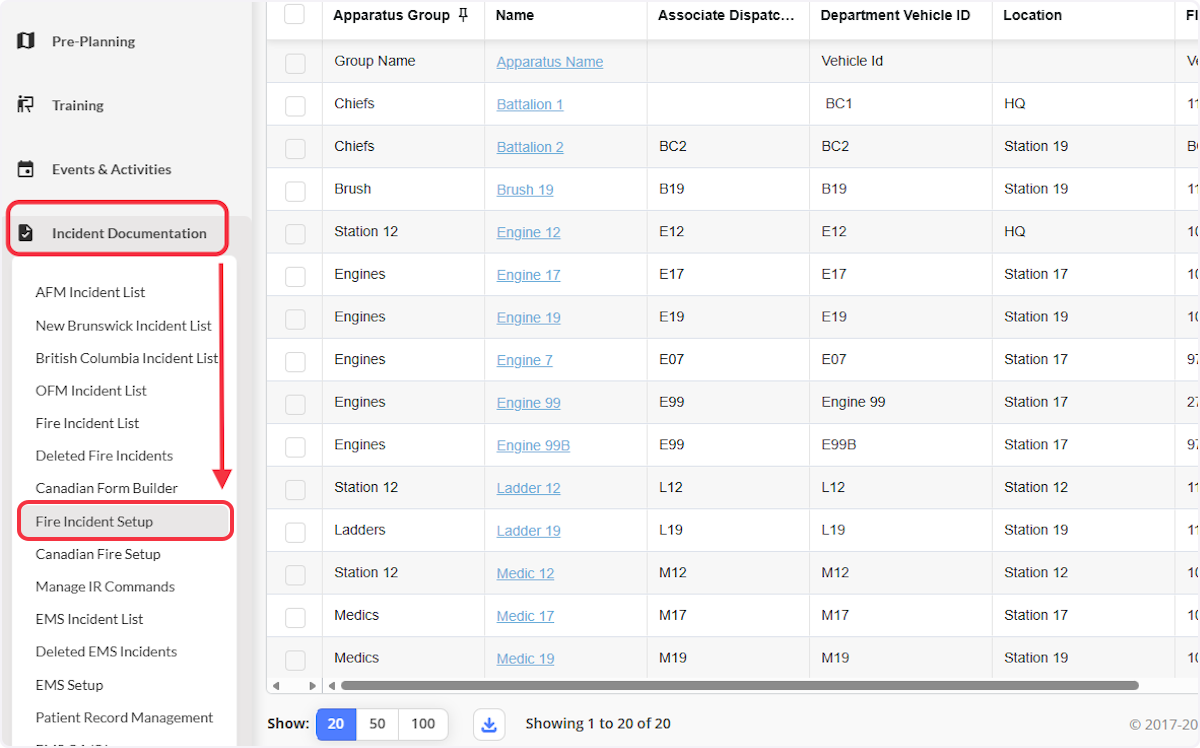Screen dimensions: 1200x748
Task: Toggle the select-all checkbox in the header
Action: [x=294, y=14]
